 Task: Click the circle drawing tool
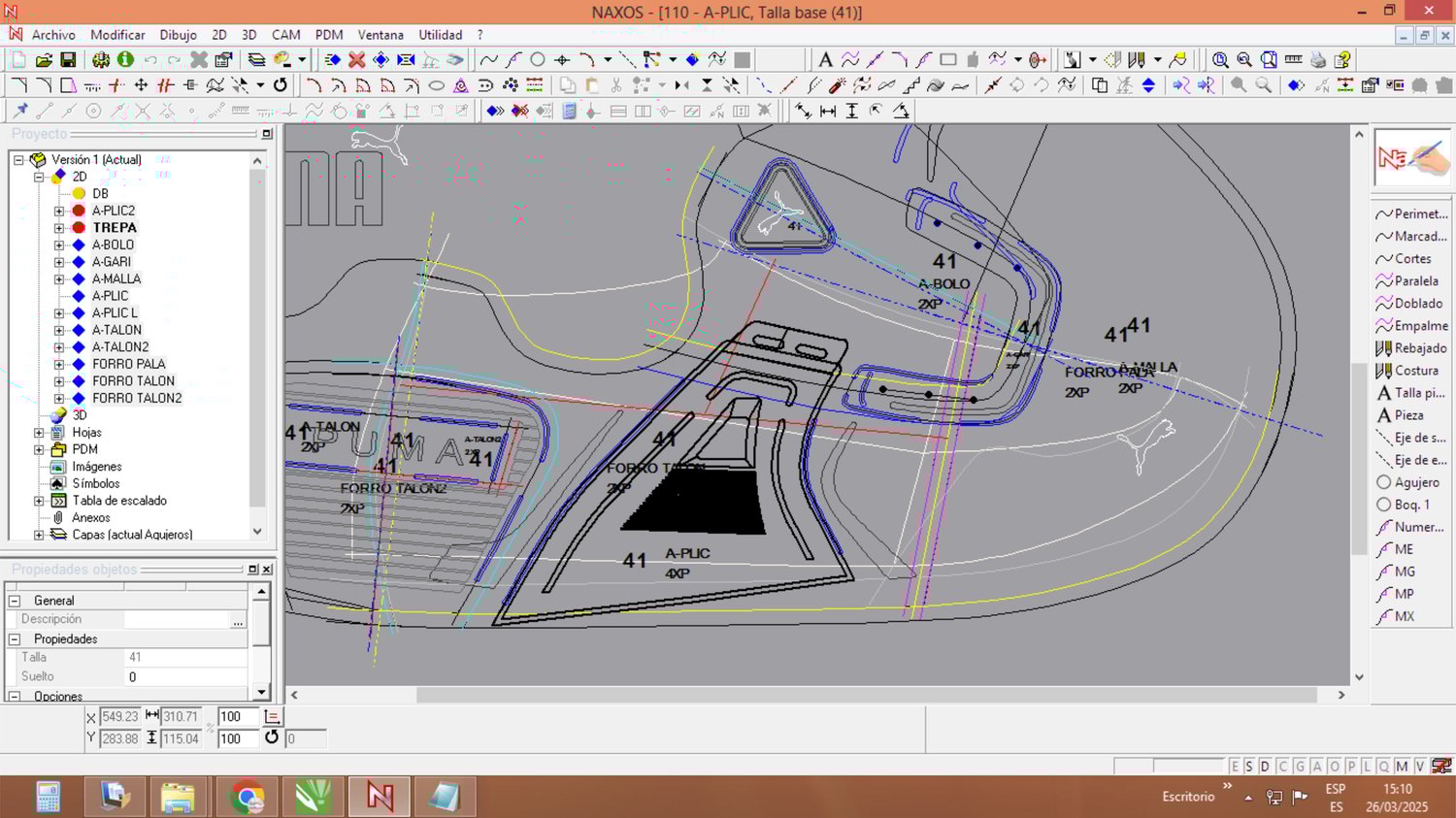pyautogui.click(x=537, y=60)
